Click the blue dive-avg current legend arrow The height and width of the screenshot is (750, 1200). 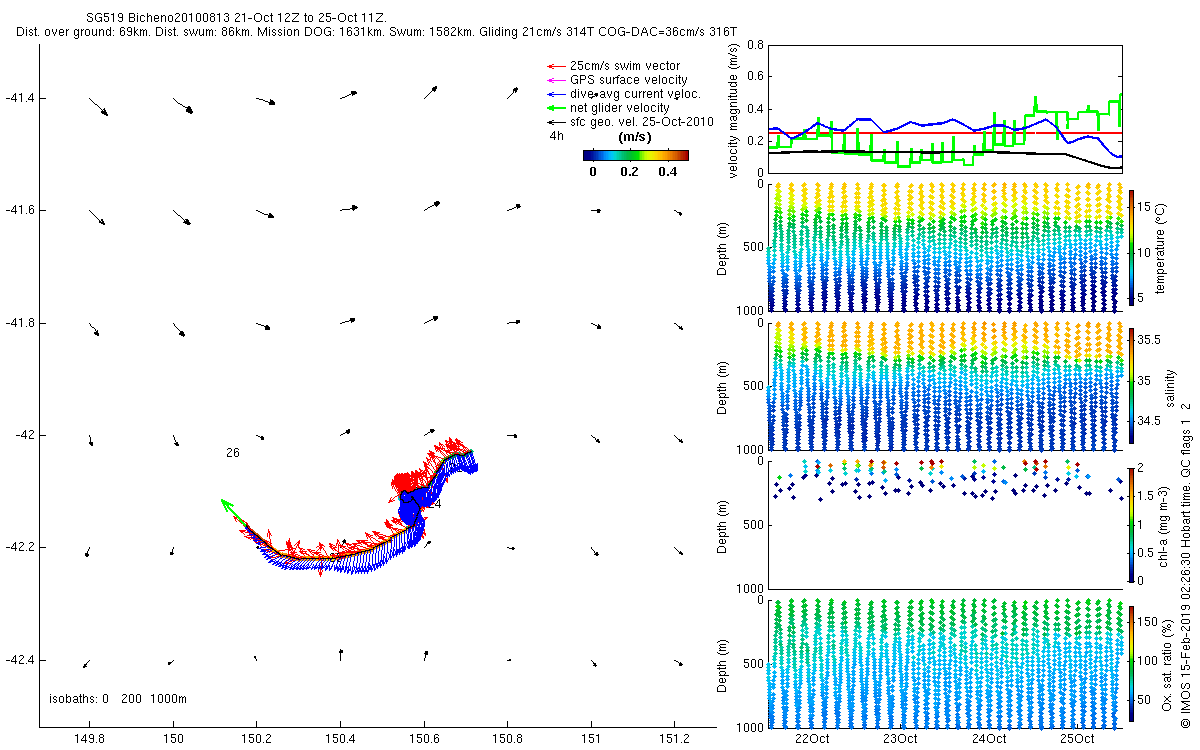(554, 94)
